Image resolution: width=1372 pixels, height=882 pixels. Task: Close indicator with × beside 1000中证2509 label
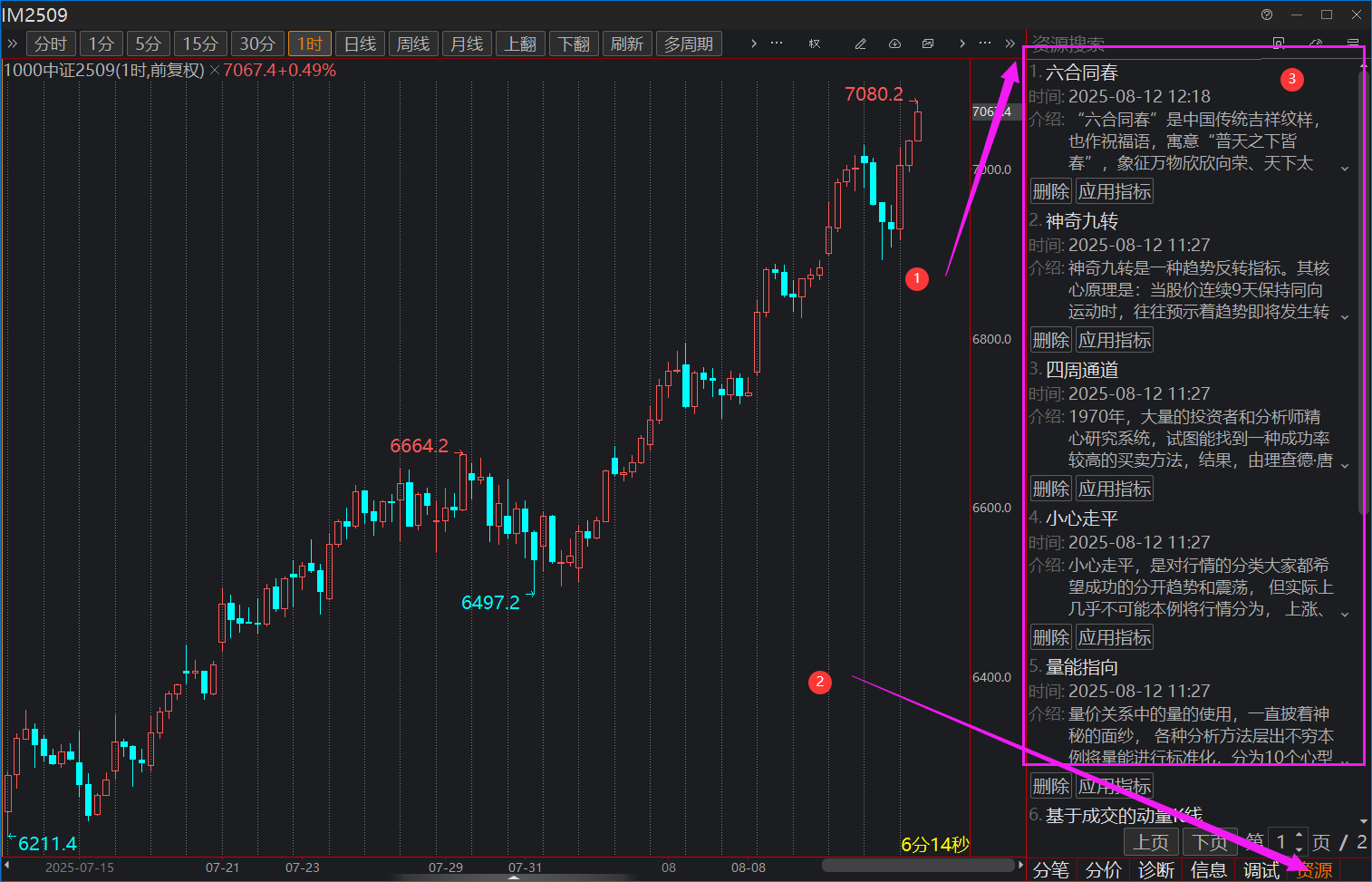tap(215, 71)
